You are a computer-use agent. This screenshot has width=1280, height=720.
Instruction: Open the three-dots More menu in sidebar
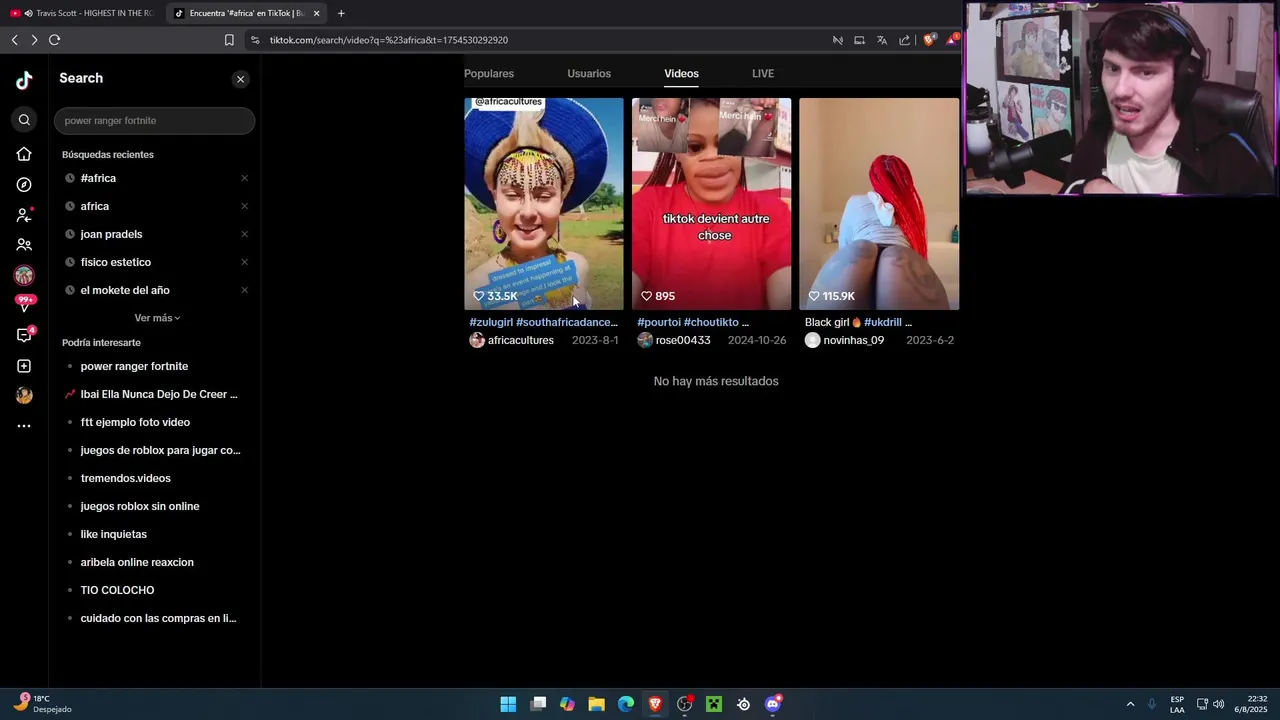click(24, 426)
